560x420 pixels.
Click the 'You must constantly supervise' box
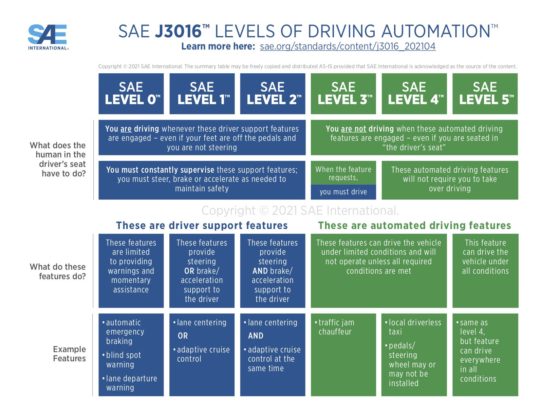pos(202,180)
